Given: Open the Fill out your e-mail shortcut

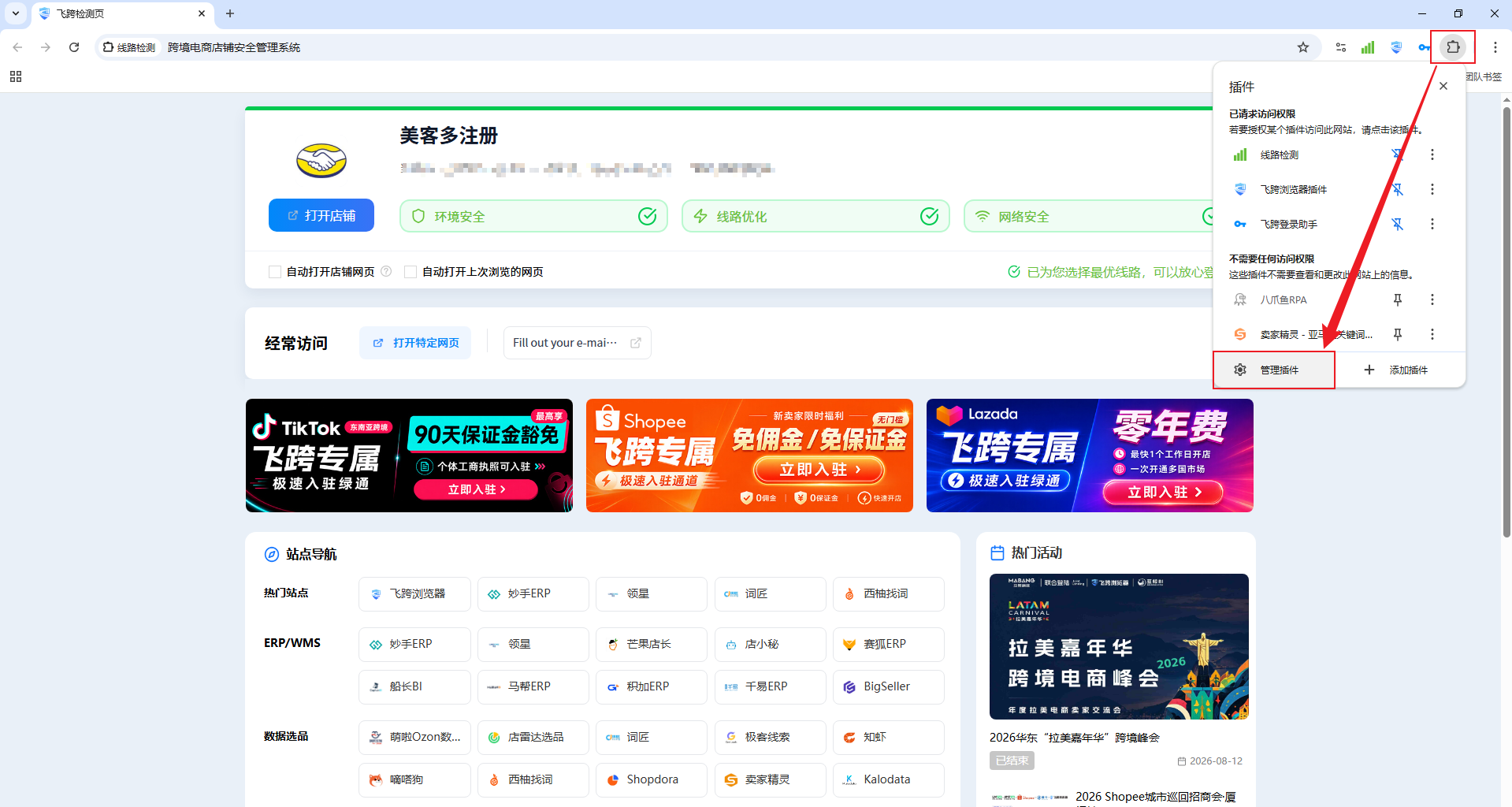Looking at the screenshot, I should 577,343.
